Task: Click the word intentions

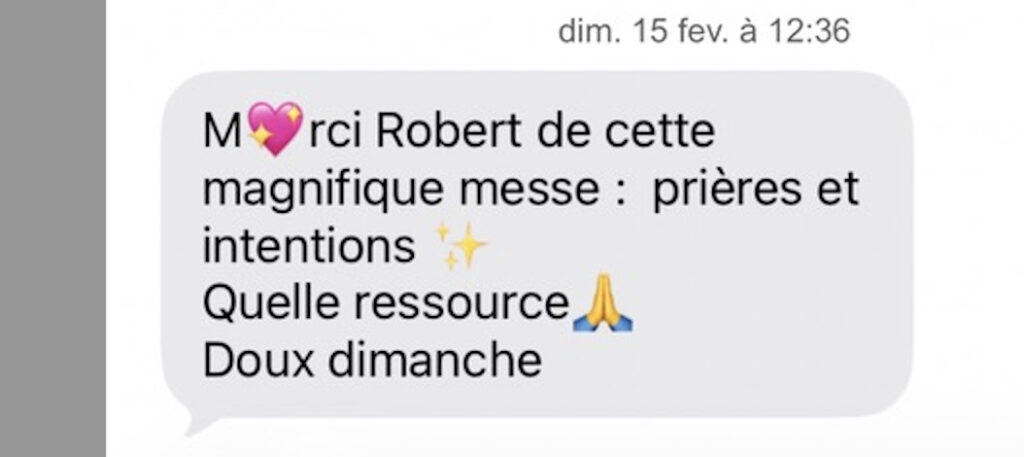Action: tap(309, 246)
